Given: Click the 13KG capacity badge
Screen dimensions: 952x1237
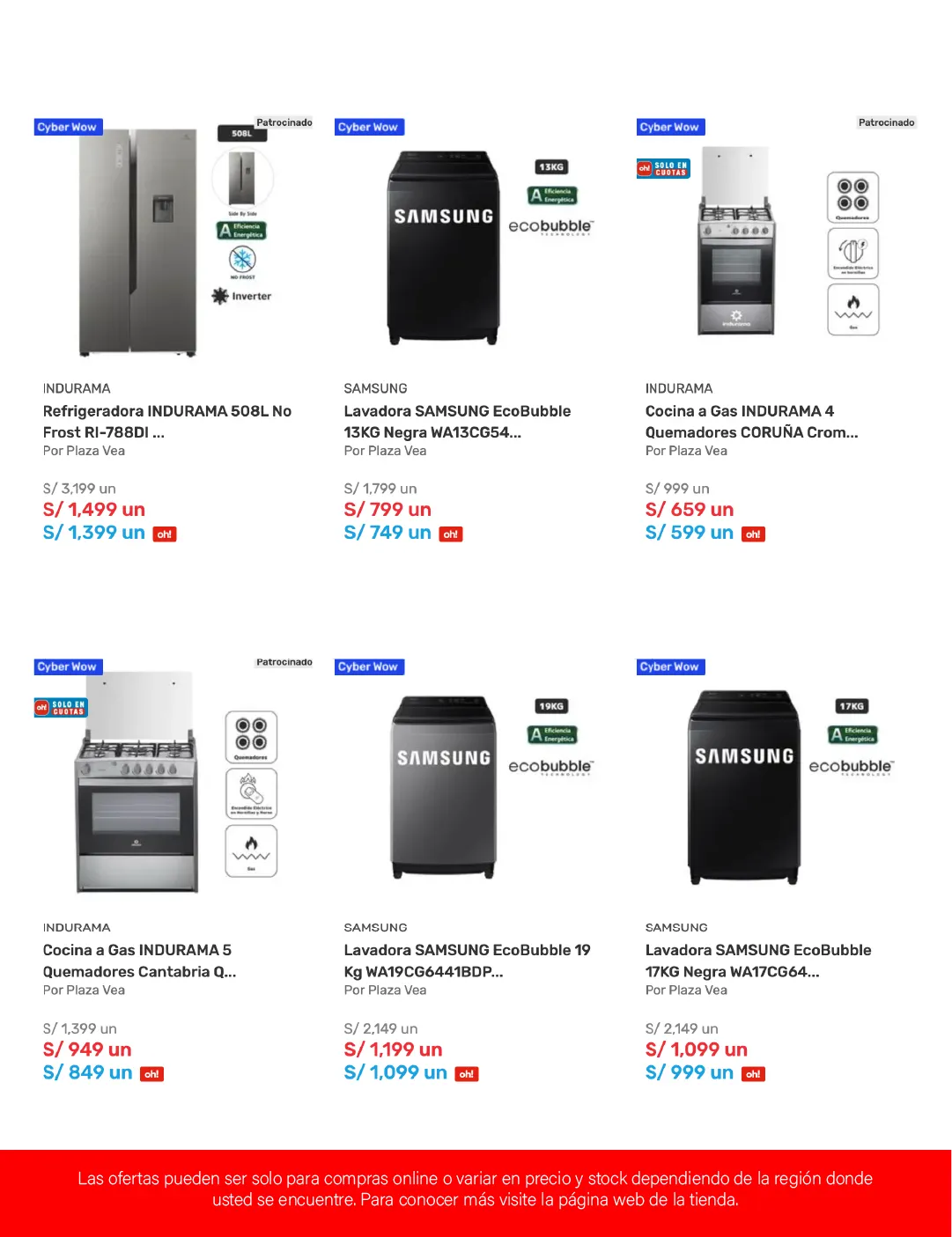Looking at the screenshot, I should coord(551,167).
